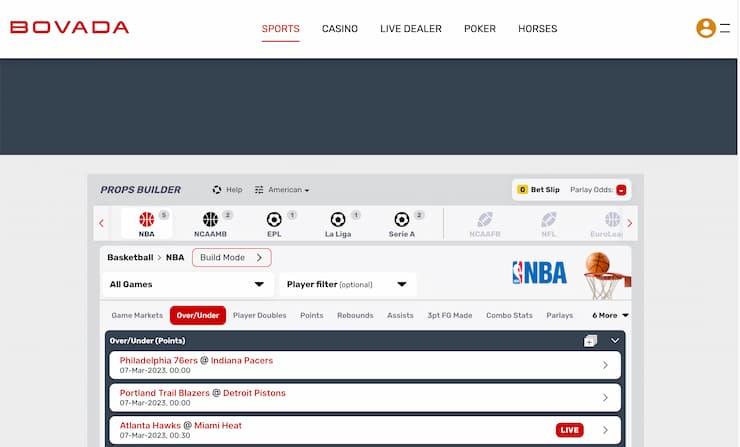Open Atlanta Hawks @ Miami Heat game
The width and height of the screenshot is (740, 447).
coord(365,430)
